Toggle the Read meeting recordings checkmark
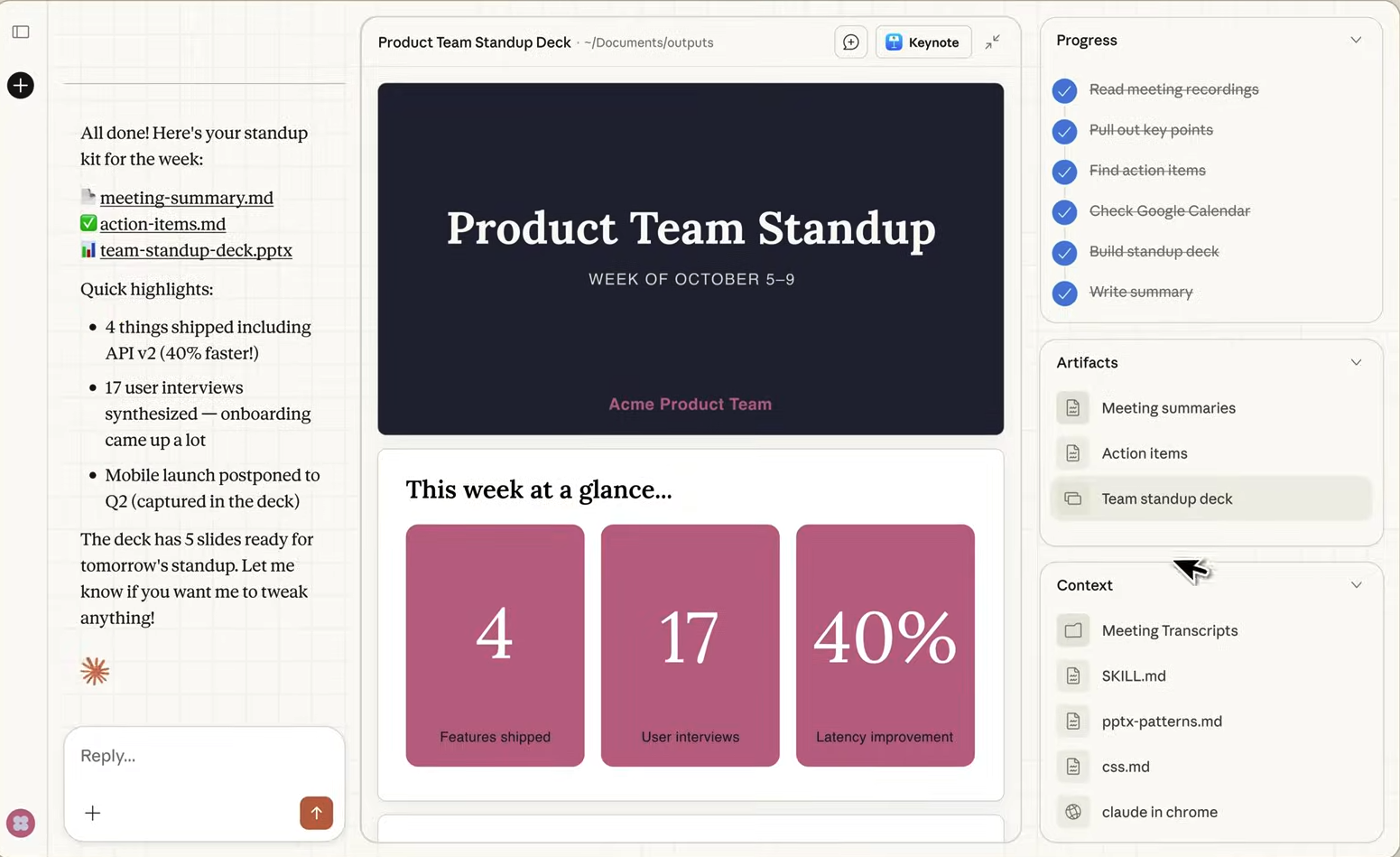Viewport: 1400px width, 857px height. (1064, 90)
